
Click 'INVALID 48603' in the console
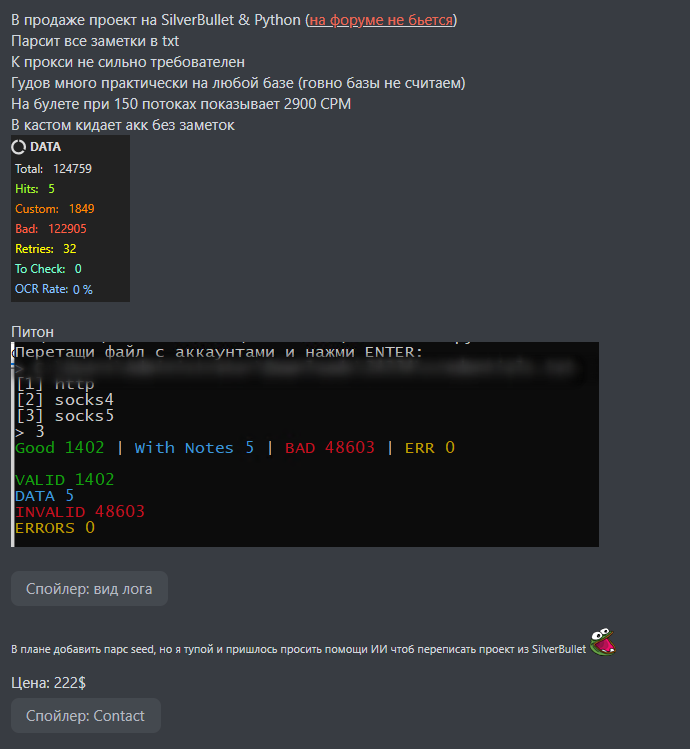coord(80,512)
